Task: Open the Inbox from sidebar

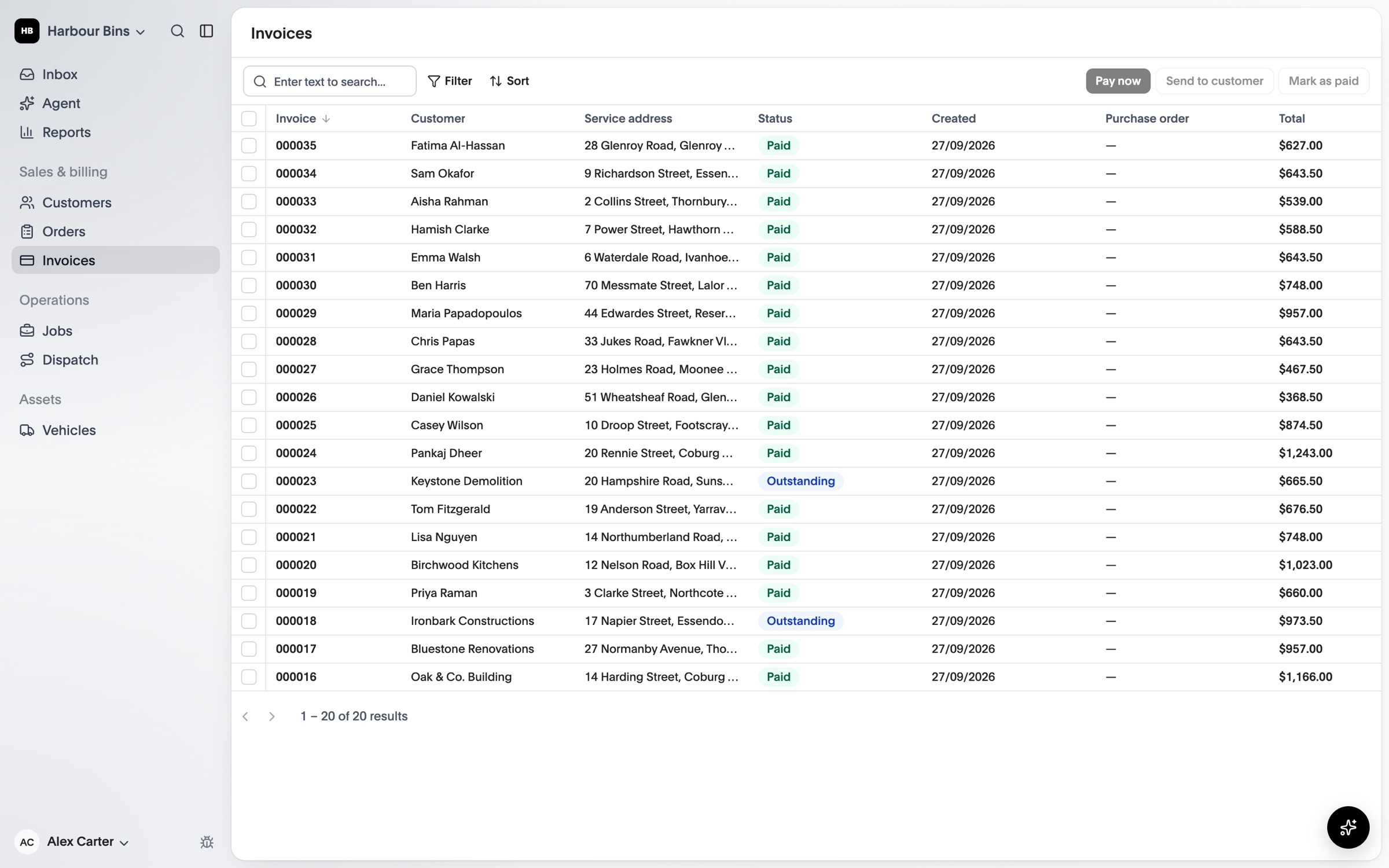Action: (x=116, y=74)
